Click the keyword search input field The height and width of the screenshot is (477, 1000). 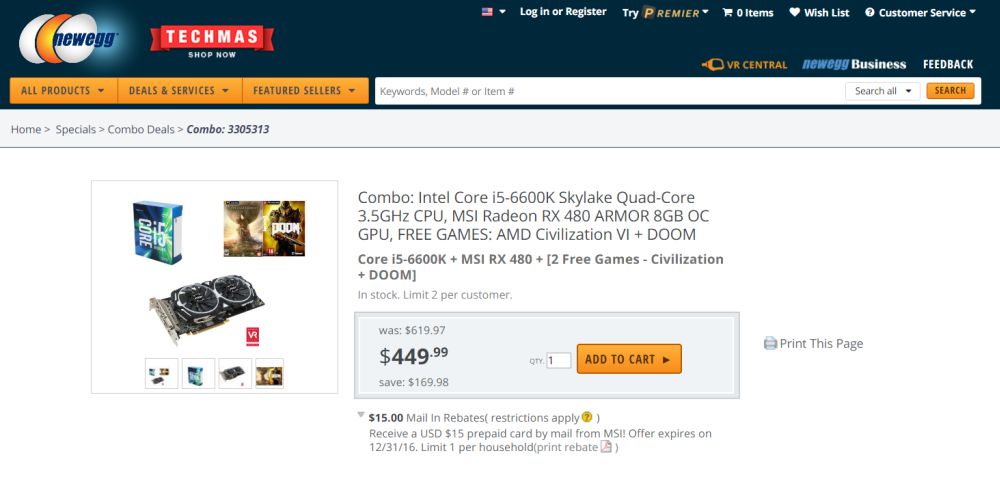610,91
